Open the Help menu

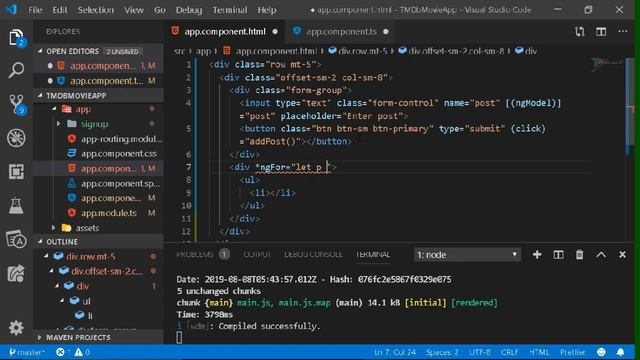coord(267,10)
